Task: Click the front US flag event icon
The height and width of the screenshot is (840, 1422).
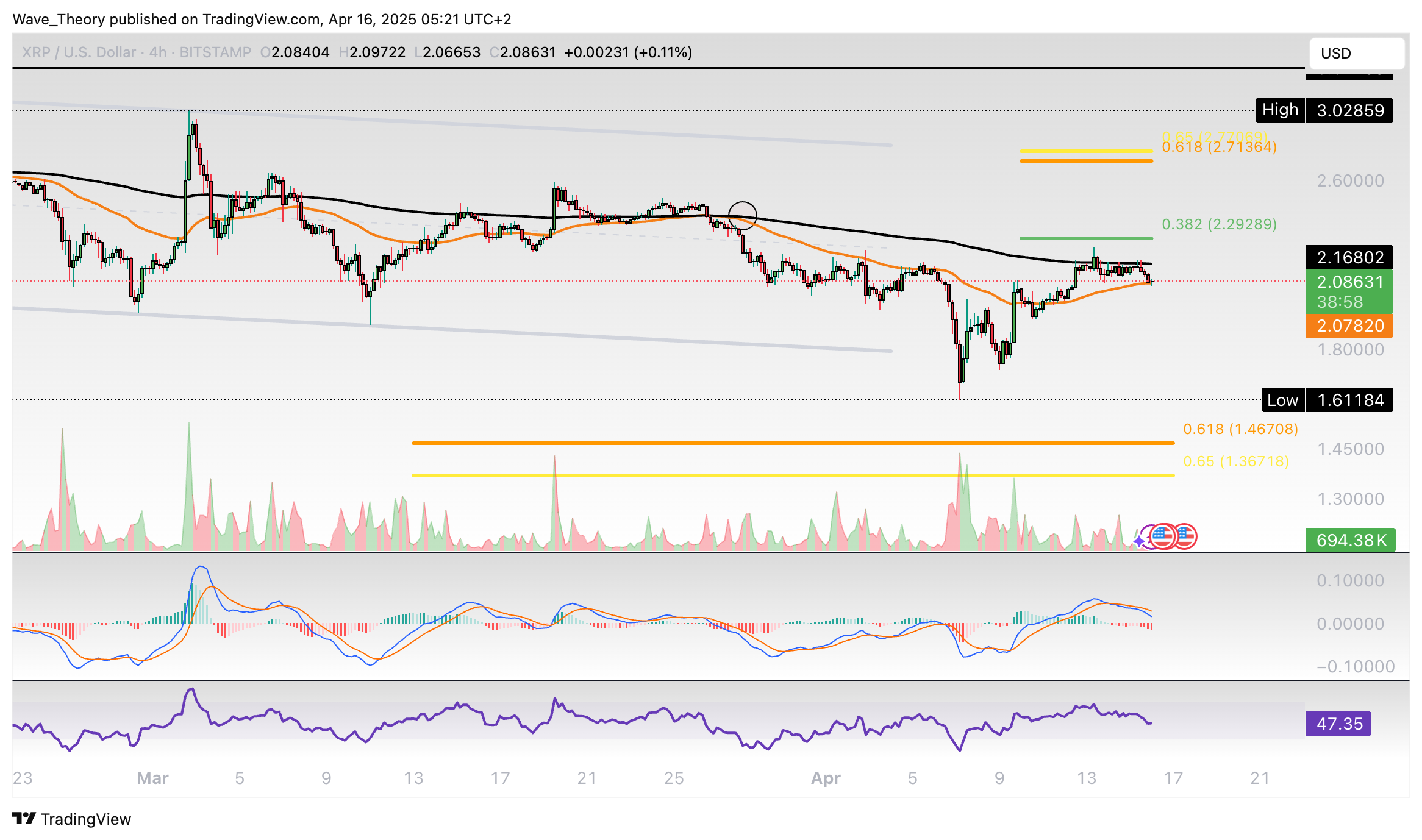Action: point(1163,536)
